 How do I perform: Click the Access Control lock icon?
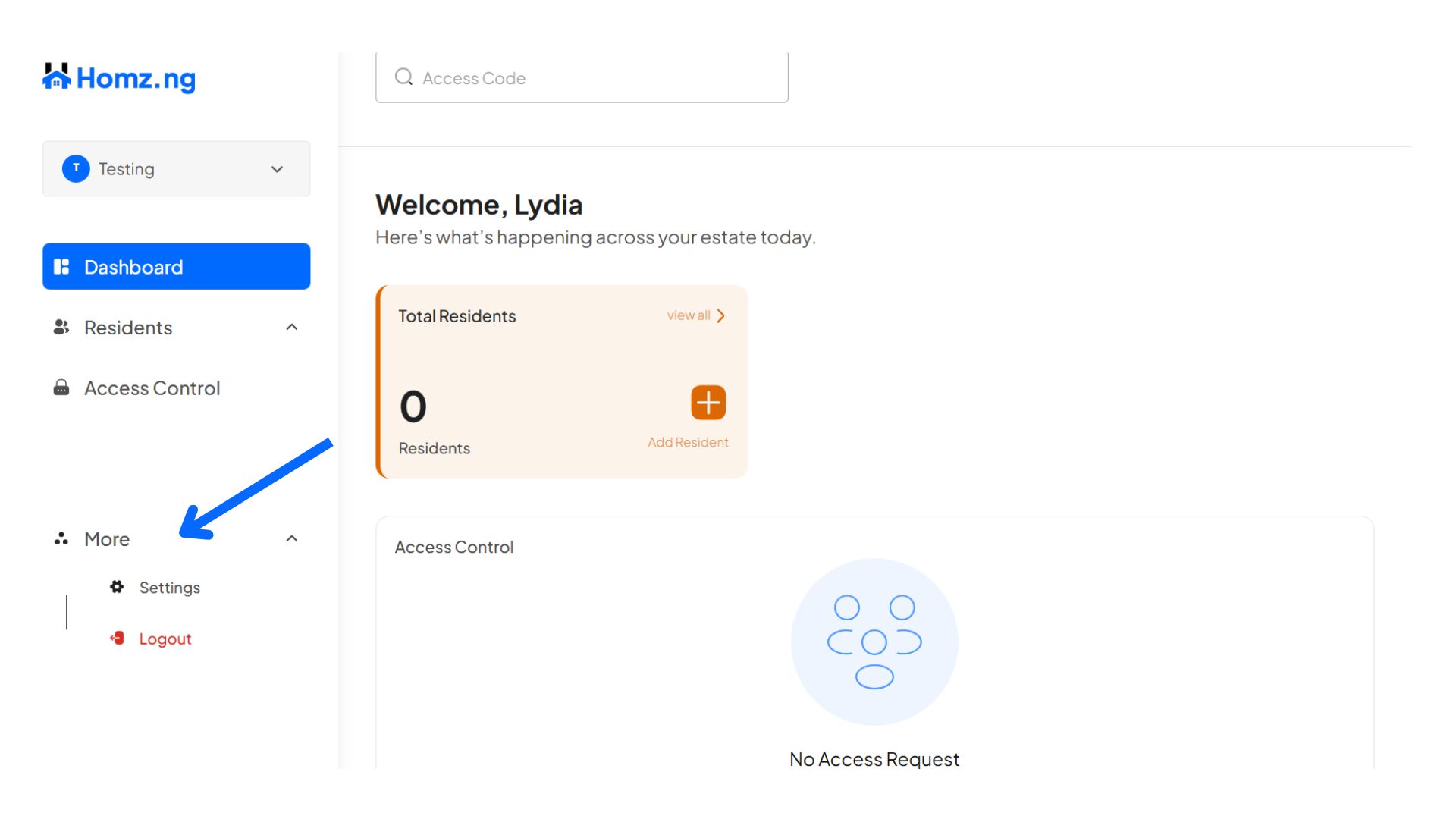point(61,388)
